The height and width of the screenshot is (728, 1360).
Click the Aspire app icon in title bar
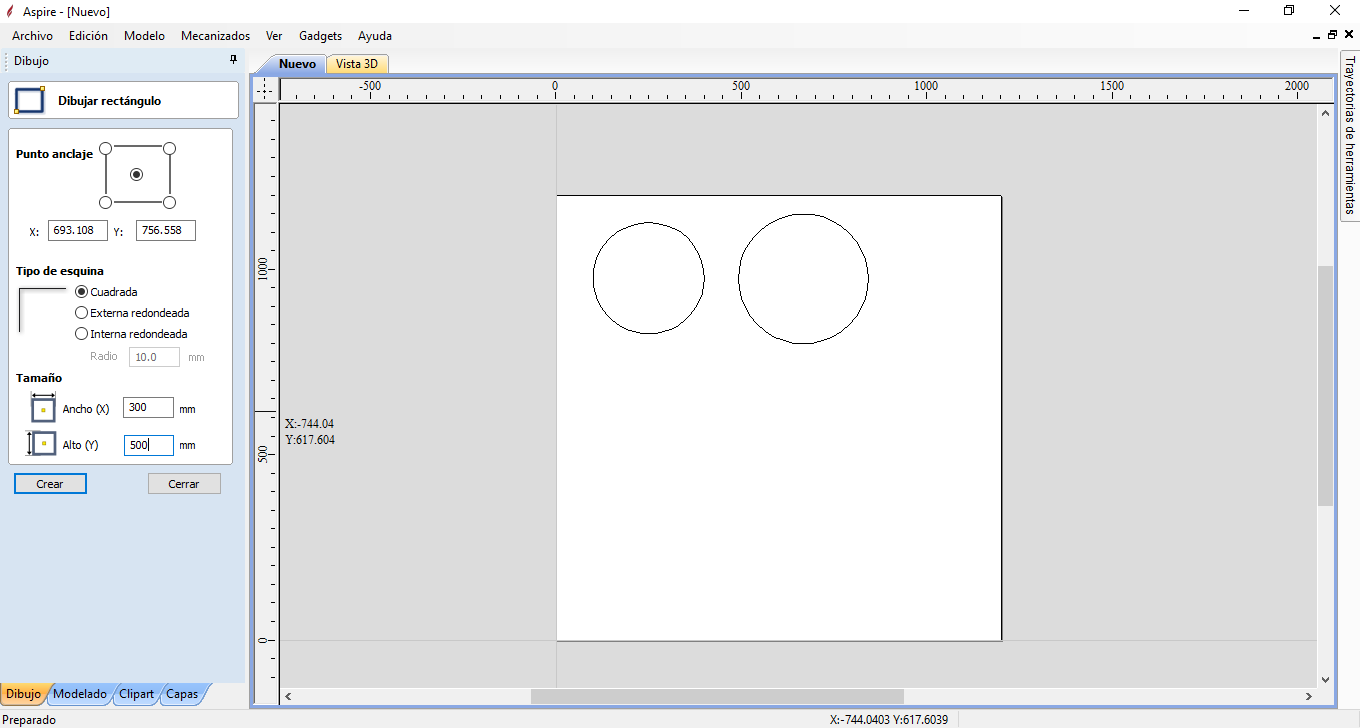[10, 11]
